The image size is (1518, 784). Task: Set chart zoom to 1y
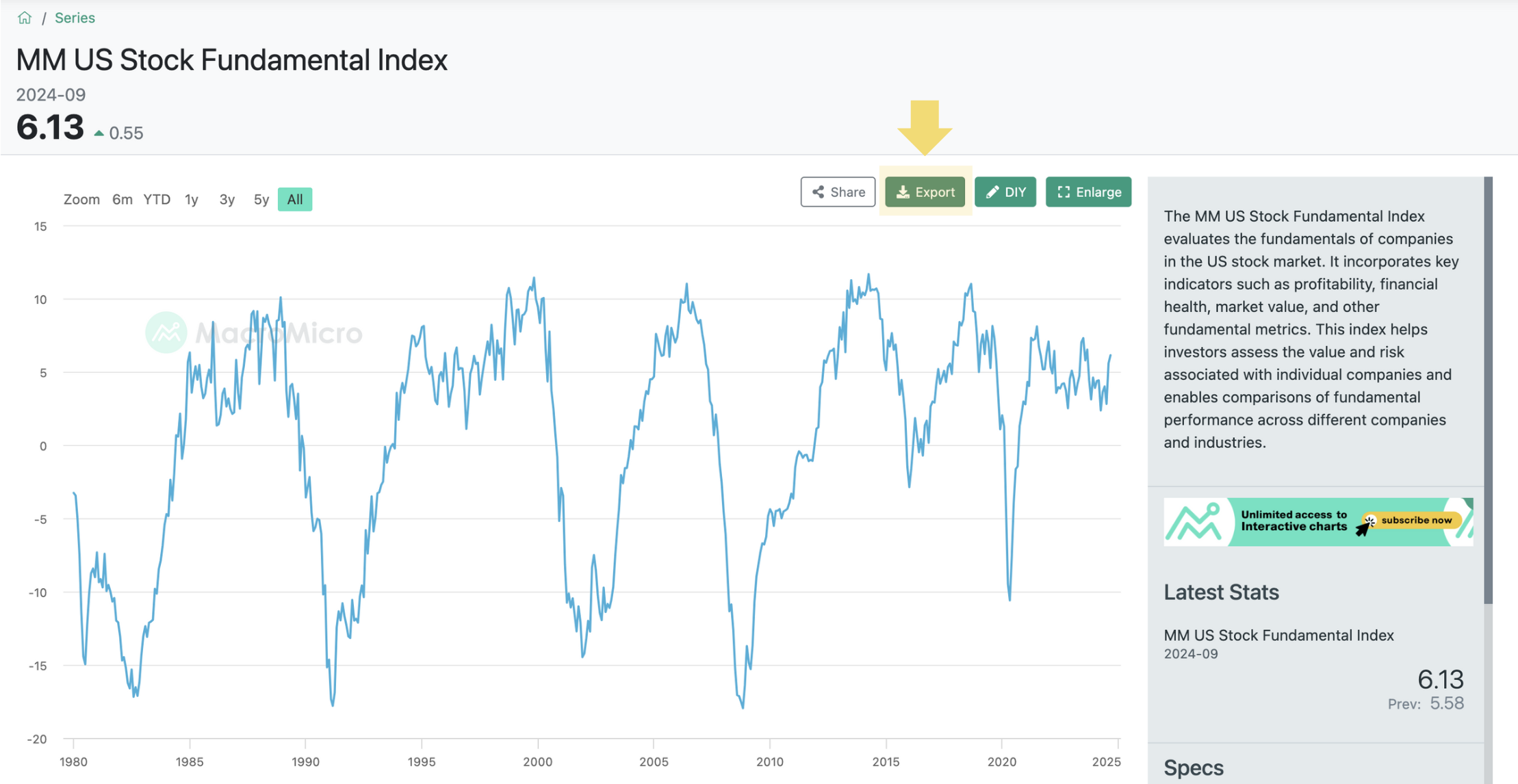click(x=192, y=199)
